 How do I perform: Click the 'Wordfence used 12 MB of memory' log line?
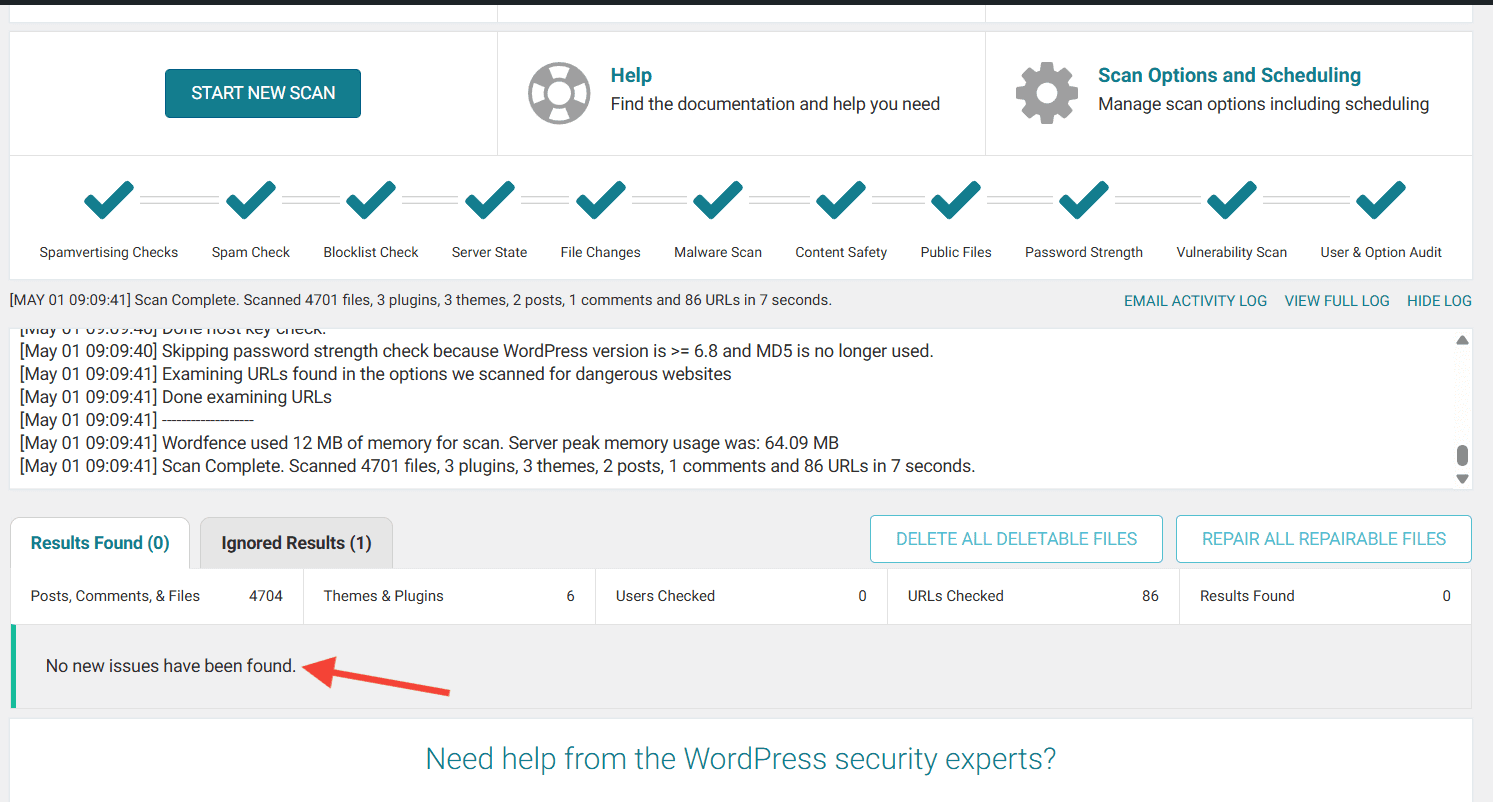[x=429, y=443]
